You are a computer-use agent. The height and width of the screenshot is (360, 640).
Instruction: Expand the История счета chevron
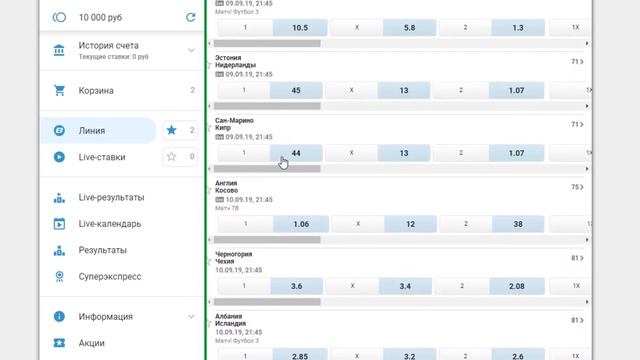pyautogui.click(x=191, y=50)
